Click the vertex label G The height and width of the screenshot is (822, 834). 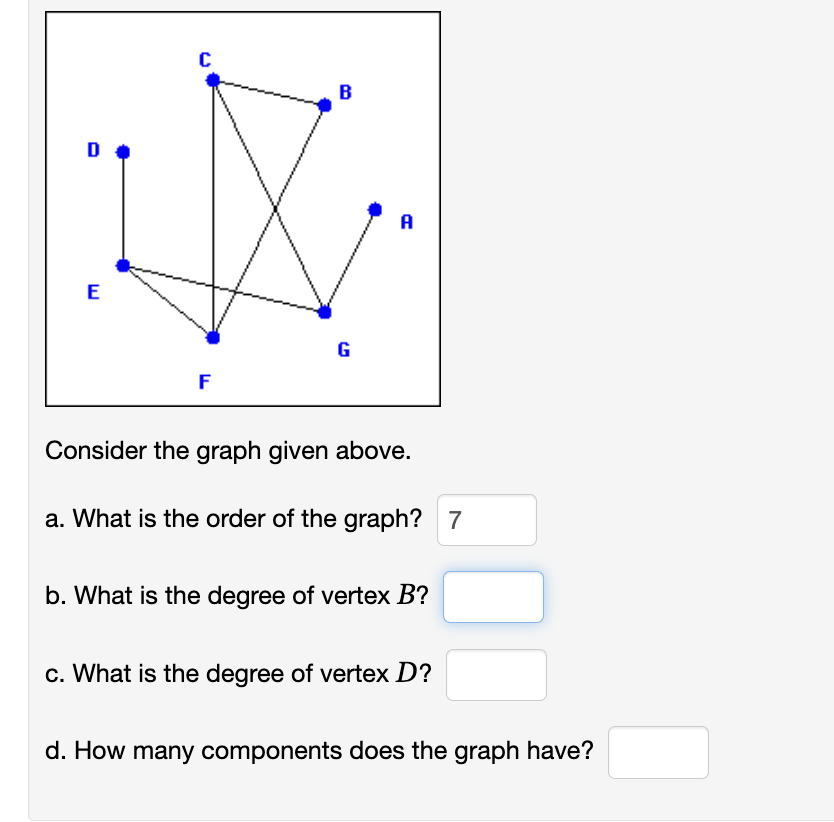(343, 350)
